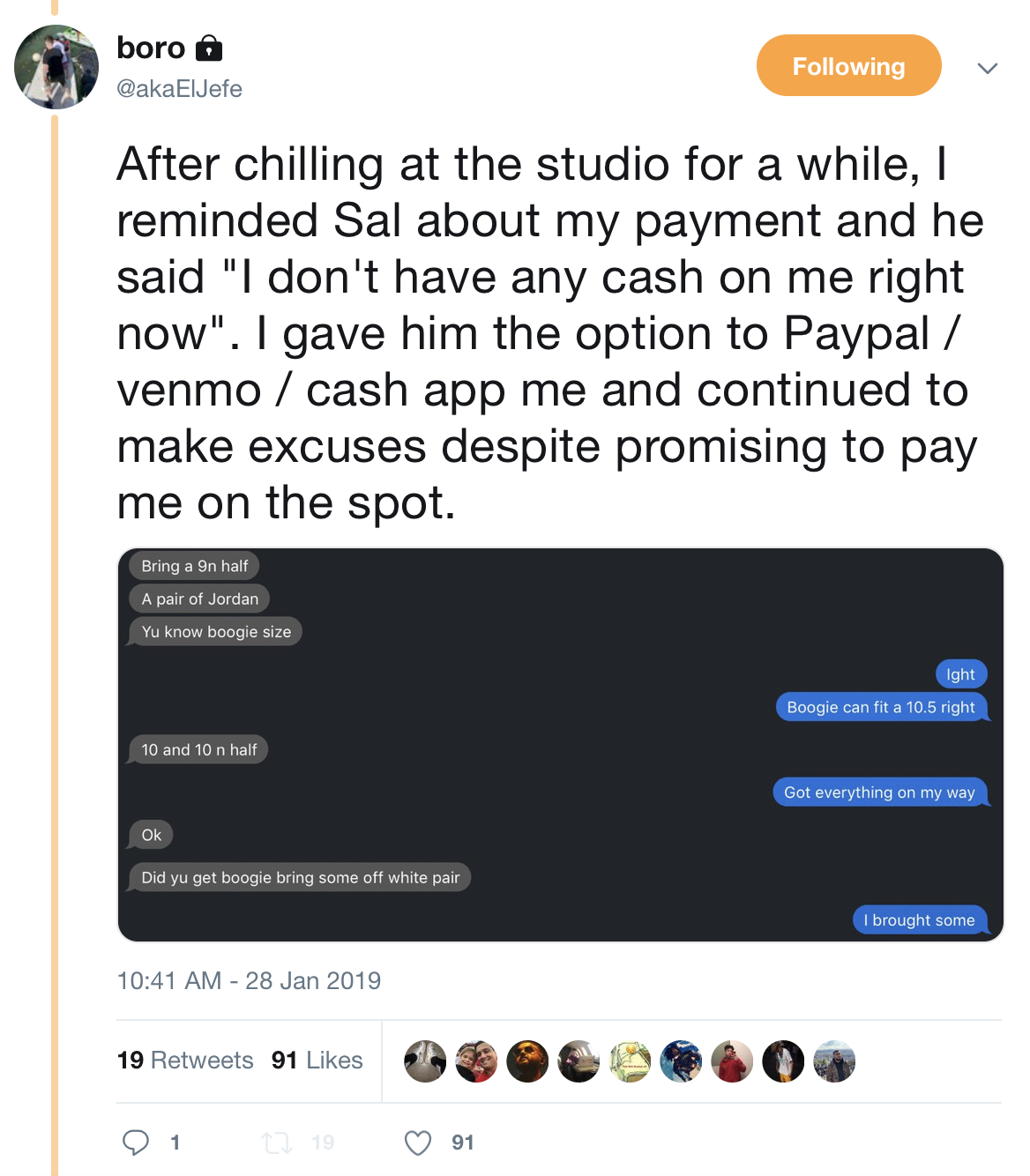Like the tweet with heart icon
The height and width of the screenshot is (1176, 1030).
click(418, 1143)
